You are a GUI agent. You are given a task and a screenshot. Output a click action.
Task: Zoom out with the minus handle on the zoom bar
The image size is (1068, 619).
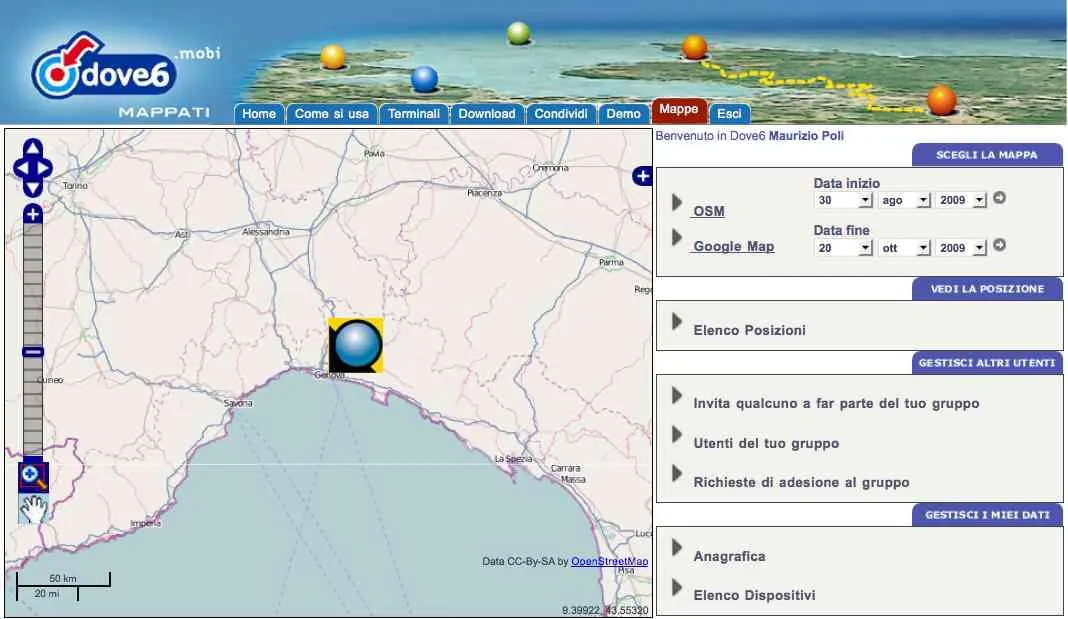tap(33, 352)
